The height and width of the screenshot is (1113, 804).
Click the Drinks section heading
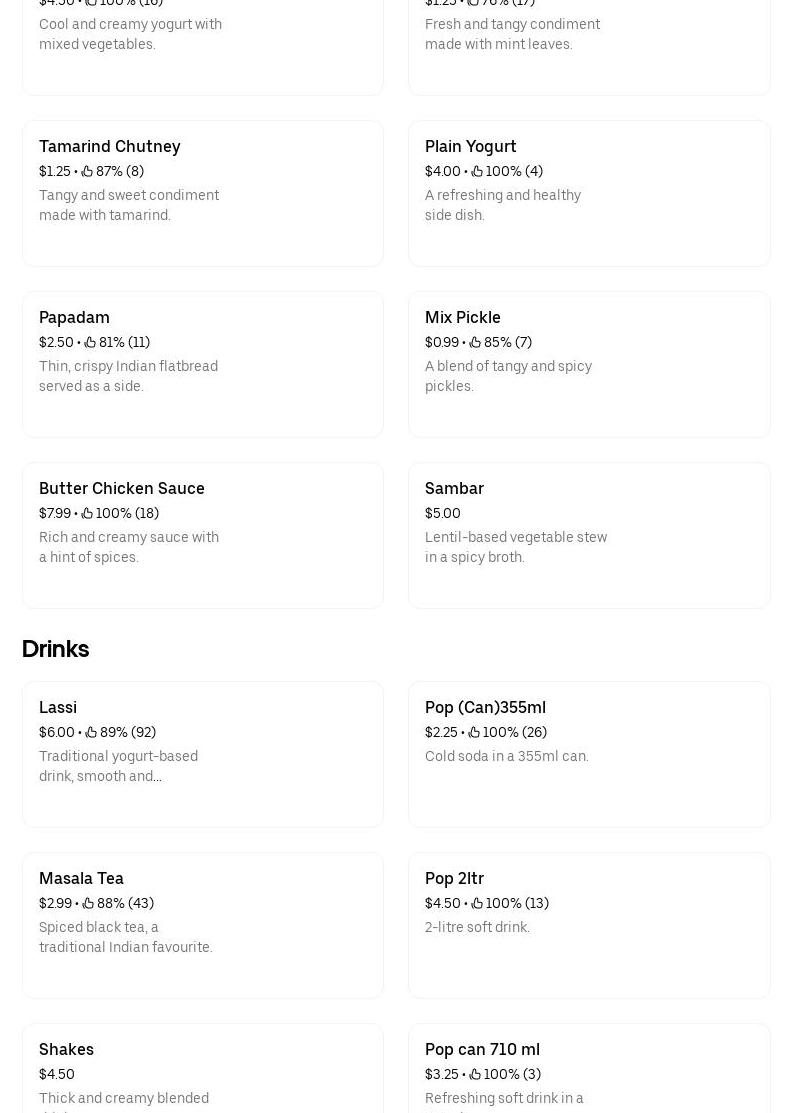[x=55, y=649]
